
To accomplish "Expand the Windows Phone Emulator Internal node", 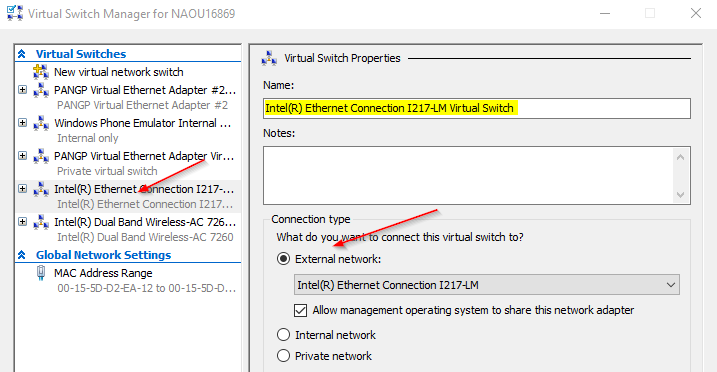I will click(22, 122).
